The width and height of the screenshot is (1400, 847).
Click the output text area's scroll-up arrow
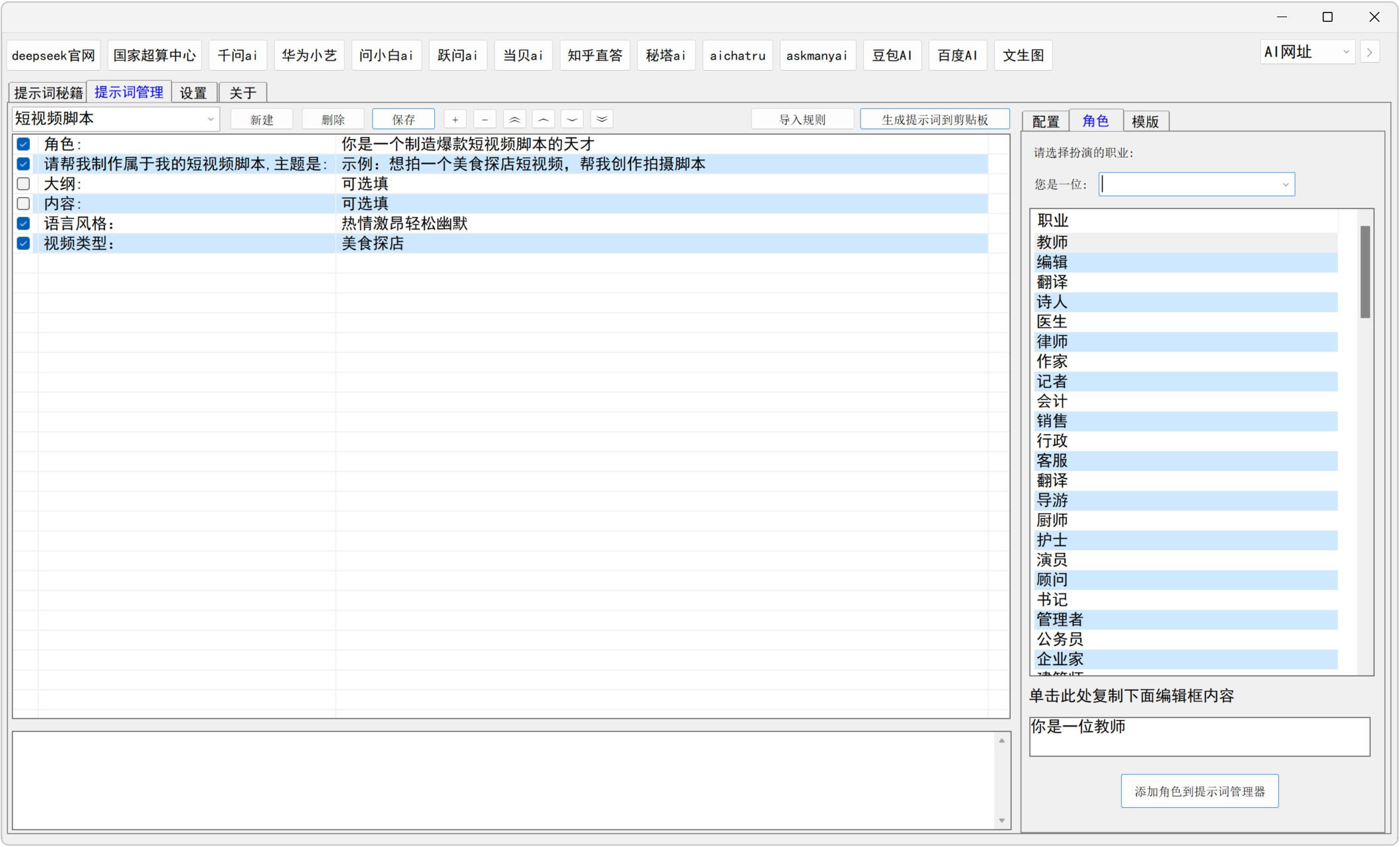click(x=1002, y=741)
